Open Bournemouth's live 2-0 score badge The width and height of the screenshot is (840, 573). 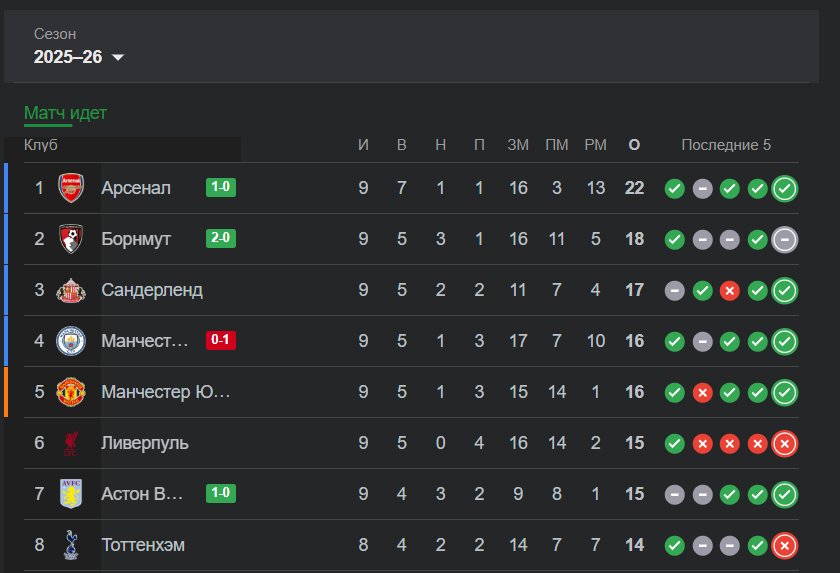(x=221, y=238)
